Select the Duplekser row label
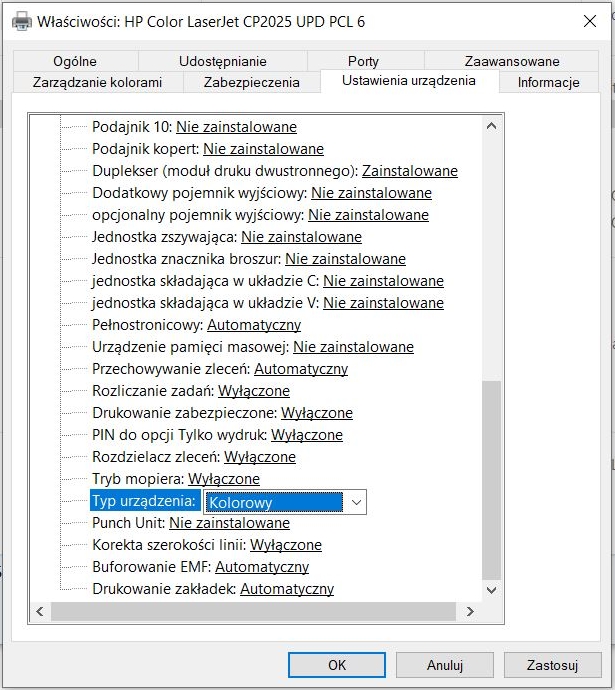The image size is (615, 690). 225,171
